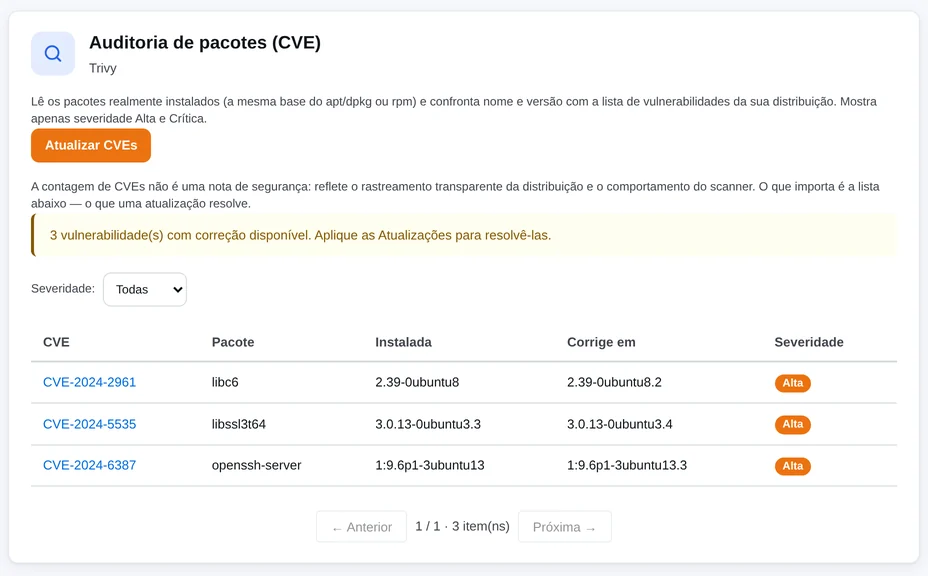
Task: Click the Pacote column header
Action: coord(233,342)
